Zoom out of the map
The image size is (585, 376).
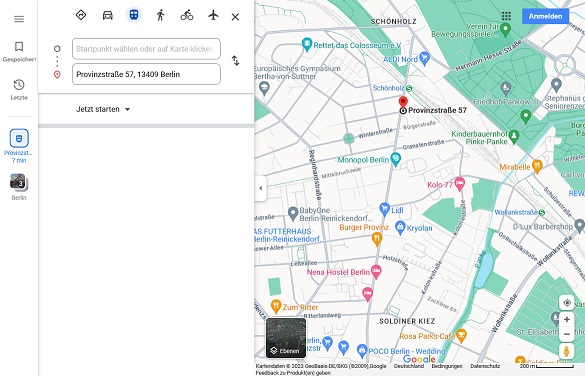567,334
